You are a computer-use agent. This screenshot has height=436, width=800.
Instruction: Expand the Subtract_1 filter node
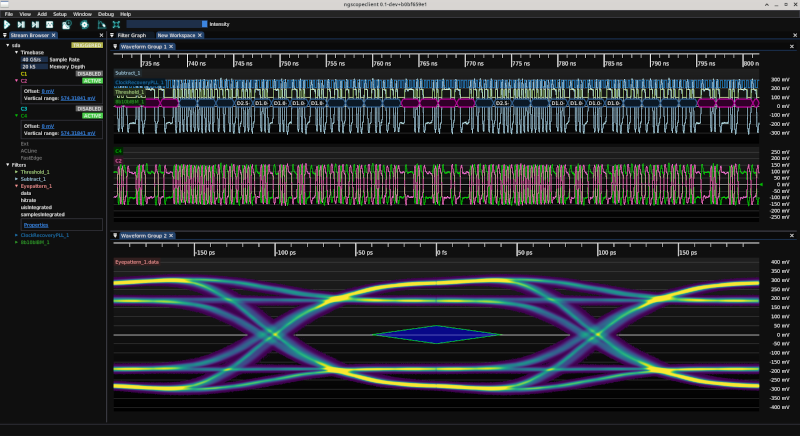[x=16, y=179]
